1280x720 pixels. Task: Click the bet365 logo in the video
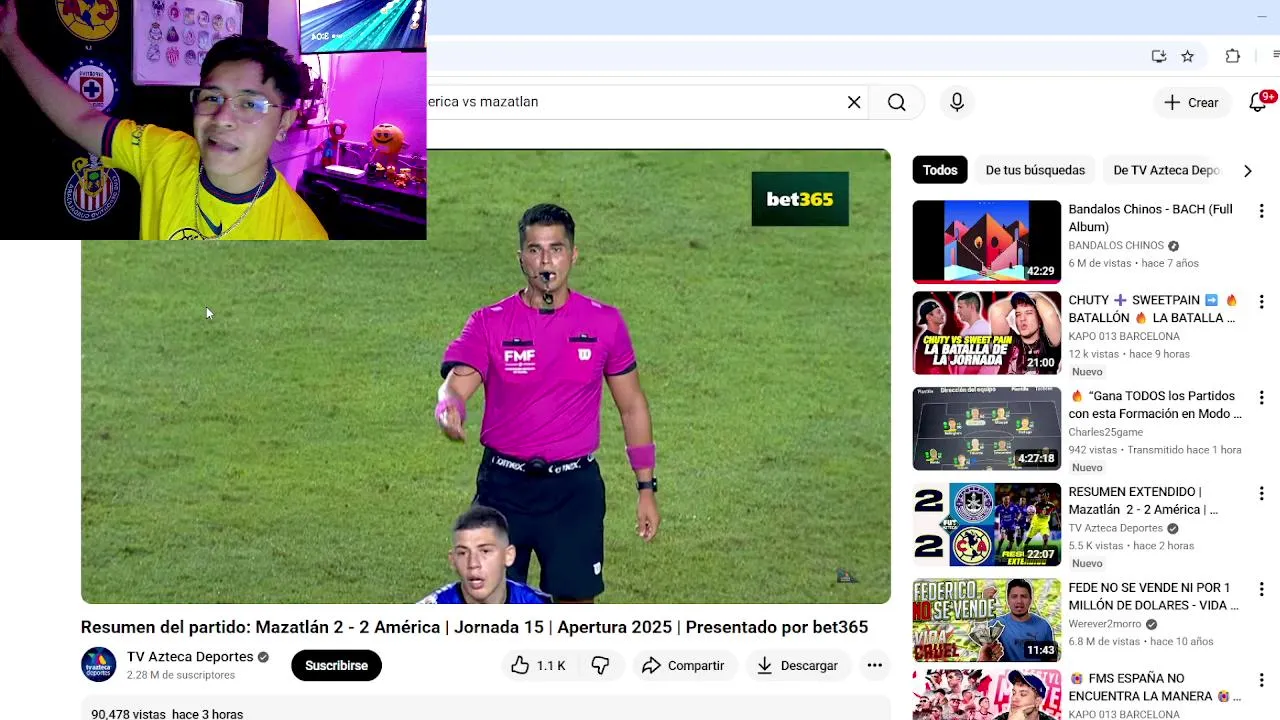click(x=800, y=199)
